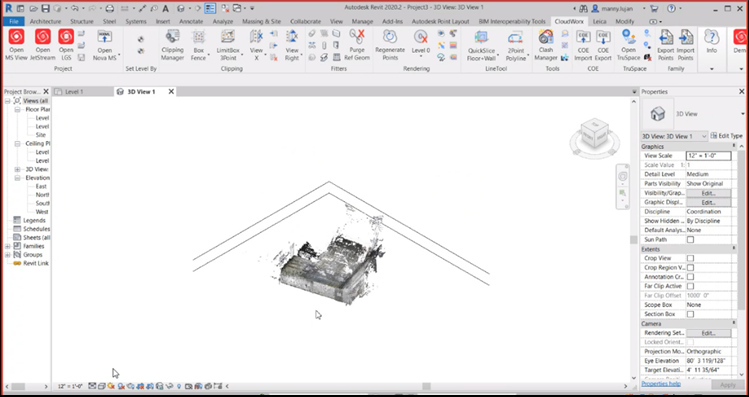Screen dimensions: 749x397
Task: Open the Properties help link
Action: [x=661, y=384]
